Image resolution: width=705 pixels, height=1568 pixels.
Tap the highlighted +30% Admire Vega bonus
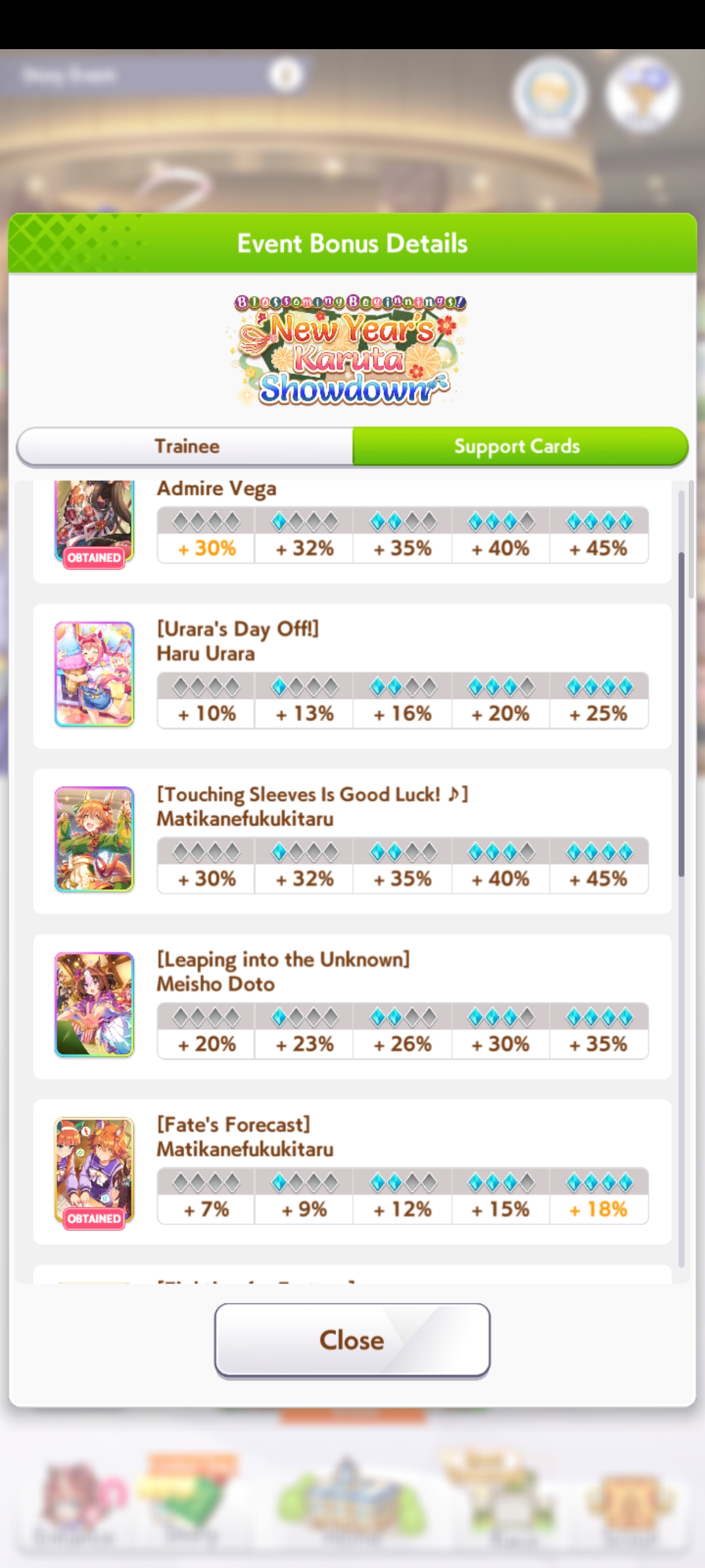206,548
